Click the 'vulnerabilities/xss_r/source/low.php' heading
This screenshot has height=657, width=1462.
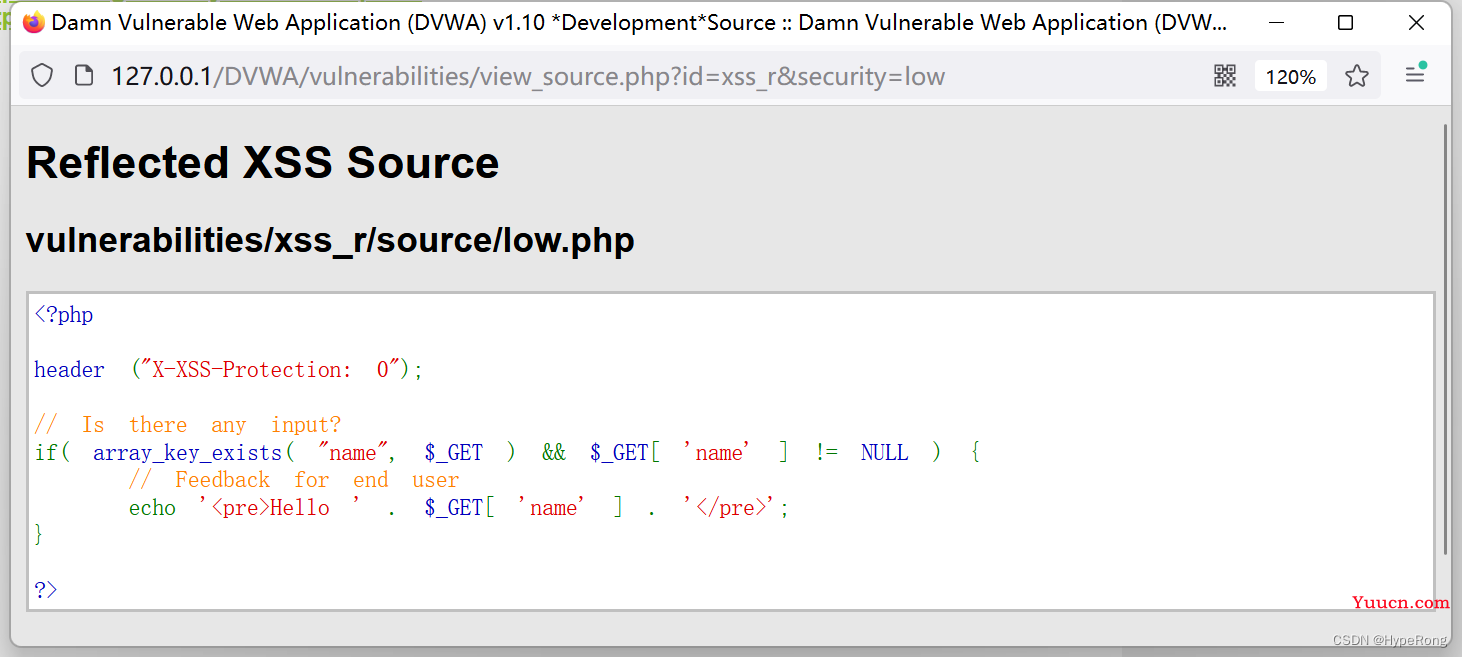pyautogui.click(x=330, y=240)
